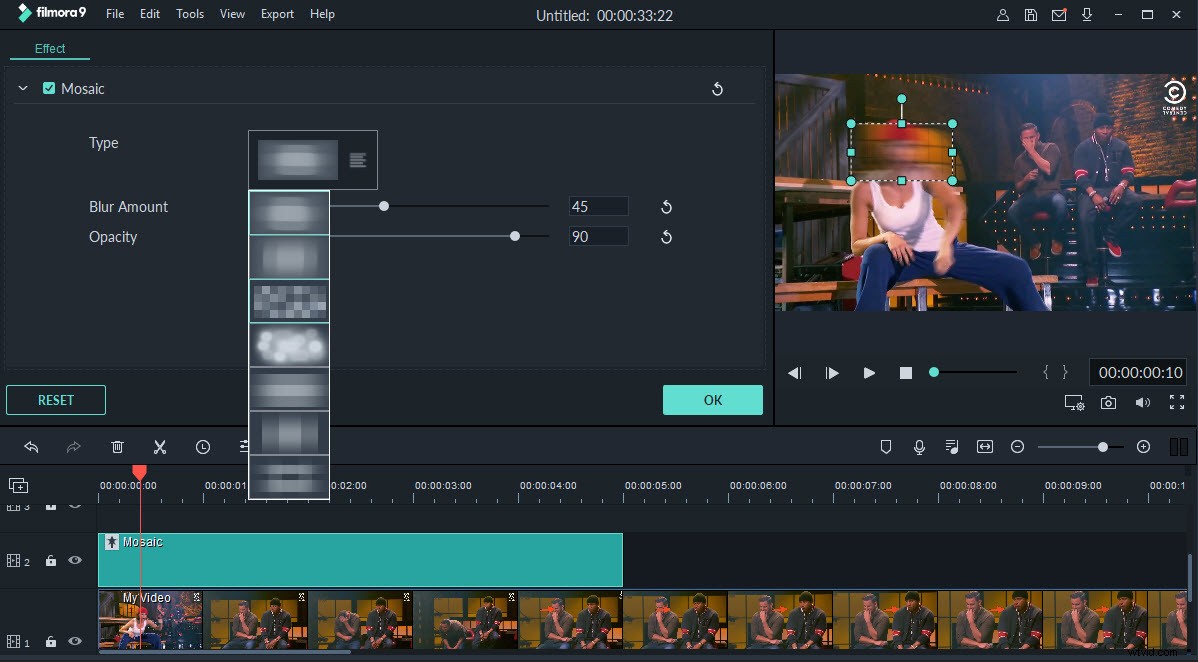Collapse the Mosaic settings chevron
The height and width of the screenshot is (662, 1198).
tap(23, 88)
